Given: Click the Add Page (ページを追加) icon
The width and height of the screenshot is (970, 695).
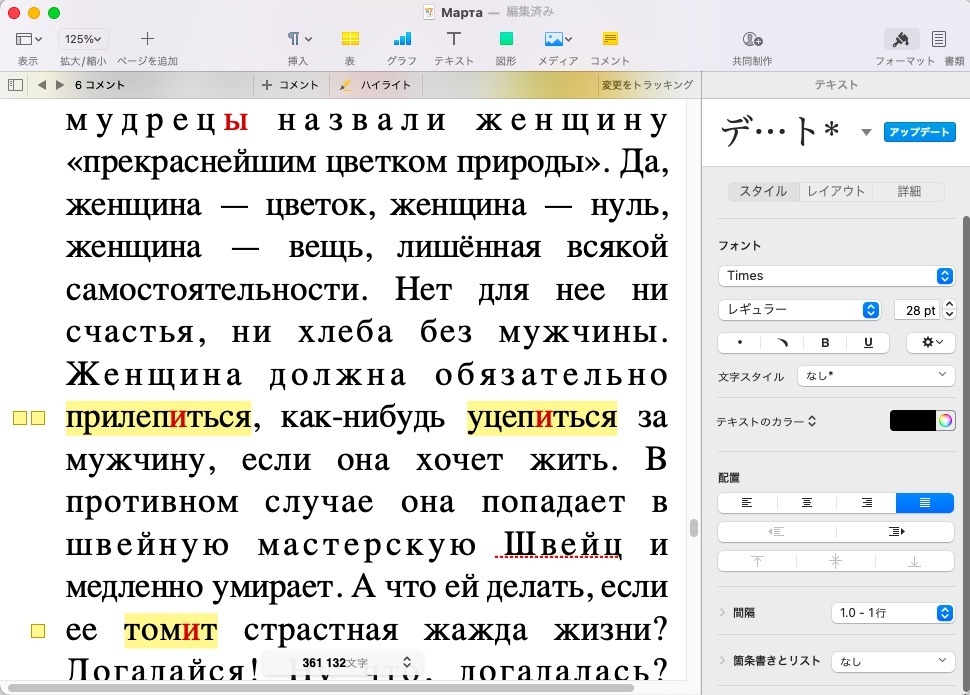Looking at the screenshot, I should click(x=147, y=40).
